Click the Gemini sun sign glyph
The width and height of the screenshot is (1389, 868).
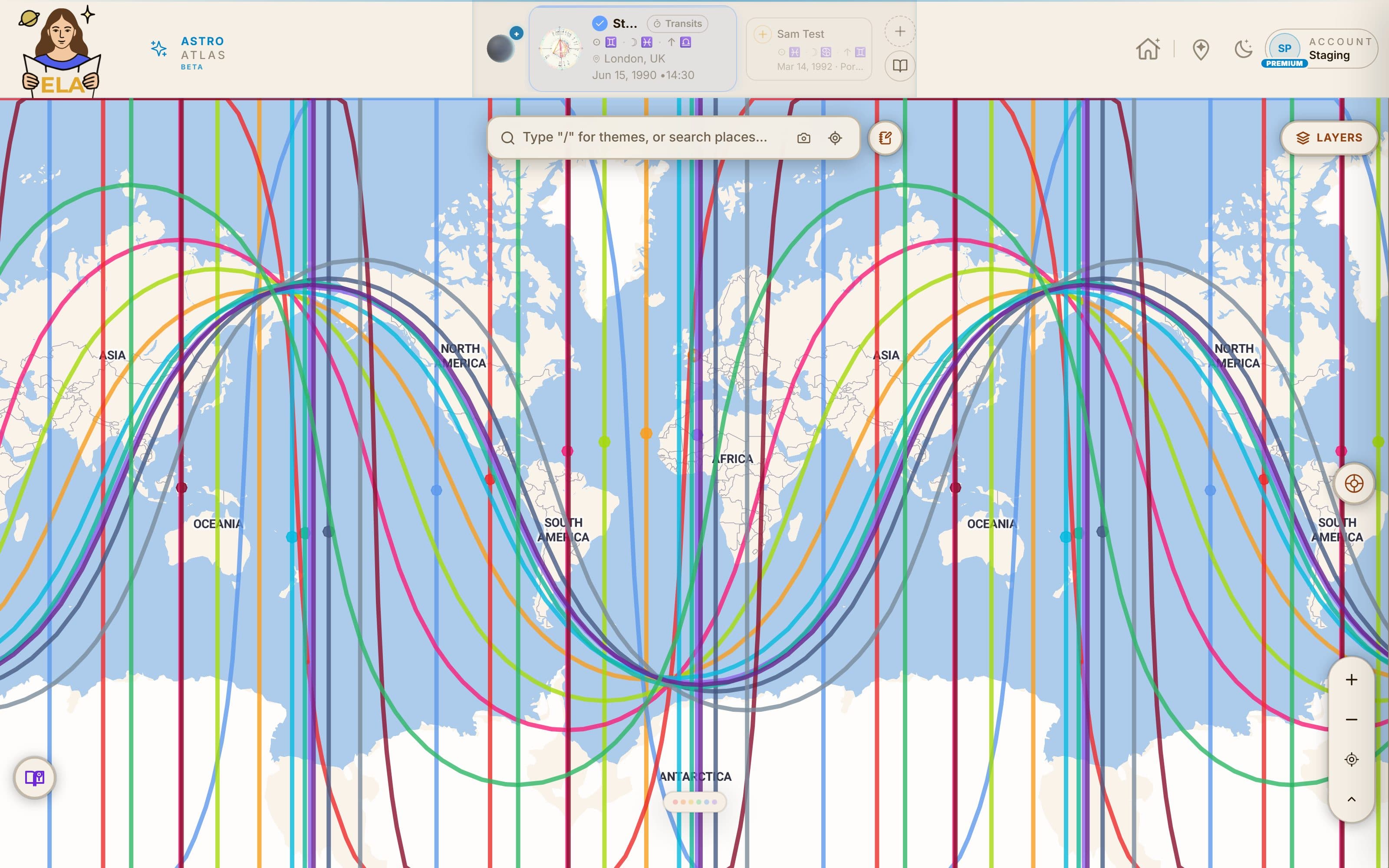click(x=611, y=42)
